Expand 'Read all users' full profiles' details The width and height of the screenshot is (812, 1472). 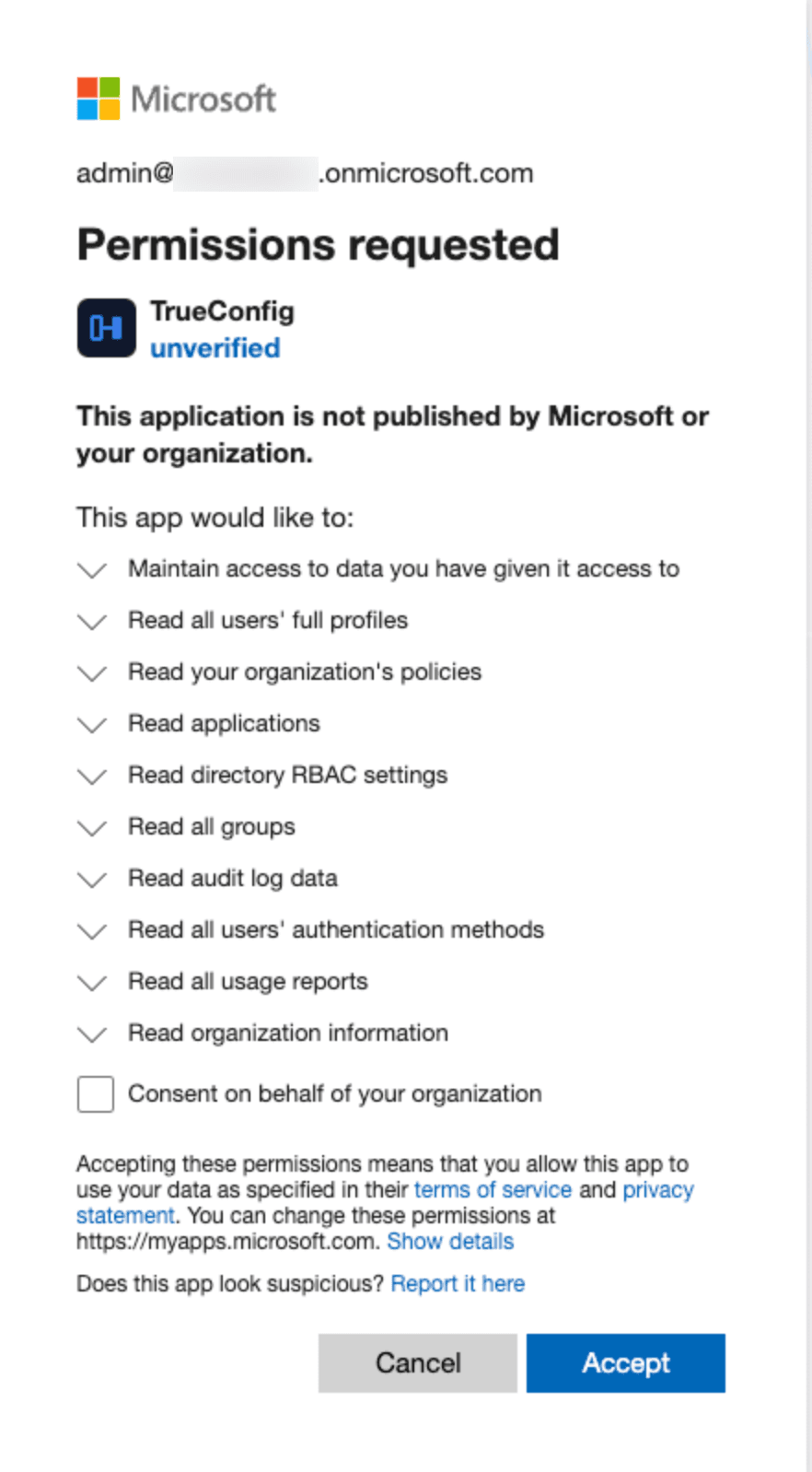(x=91, y=622)
